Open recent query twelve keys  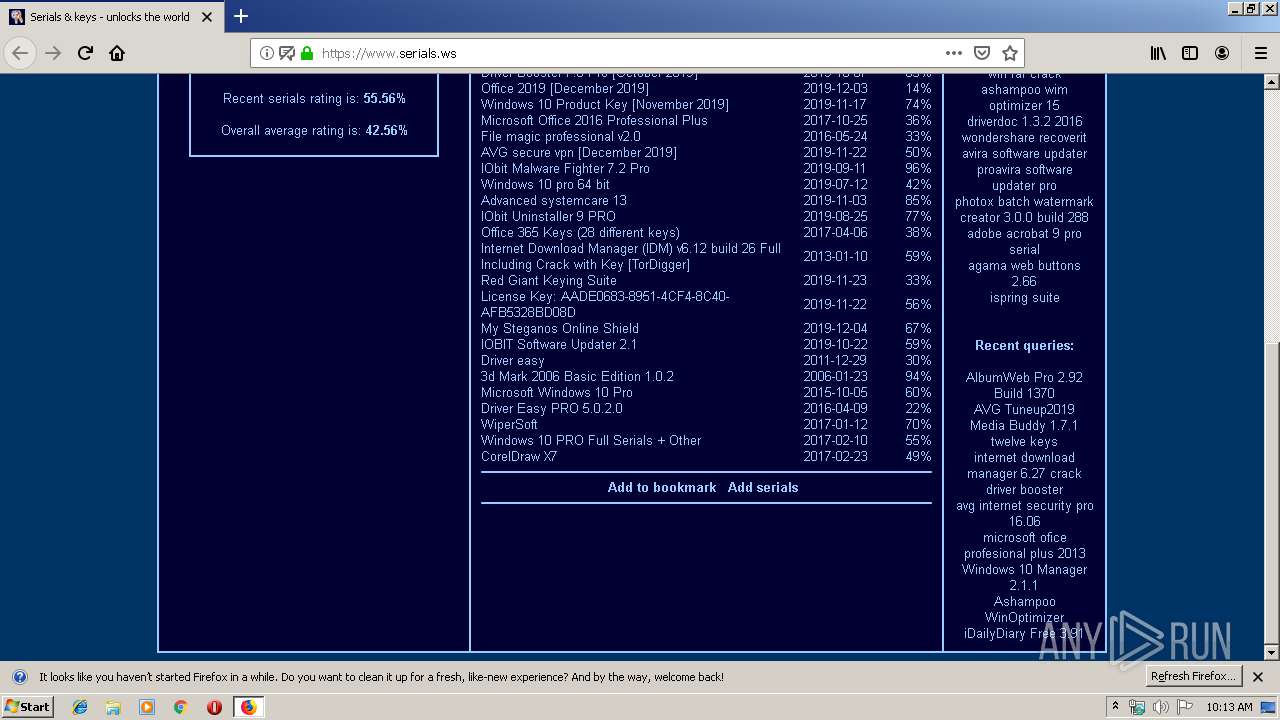point(1024,441)
